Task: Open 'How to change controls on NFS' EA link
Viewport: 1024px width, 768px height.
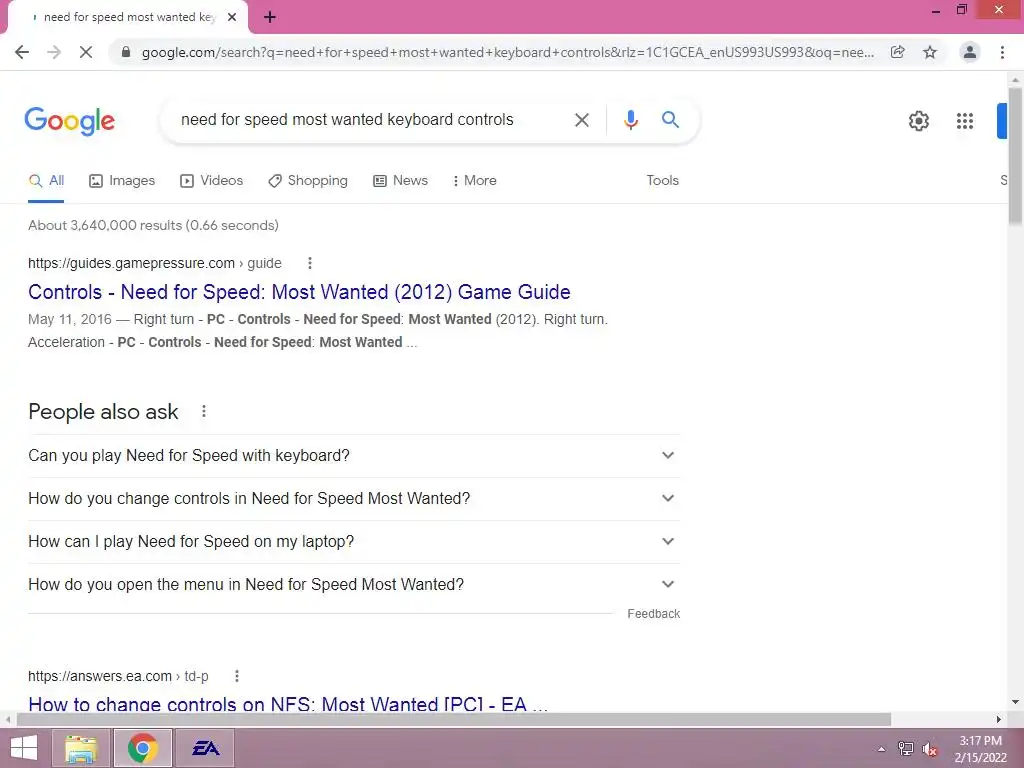Action: point(288,703)
